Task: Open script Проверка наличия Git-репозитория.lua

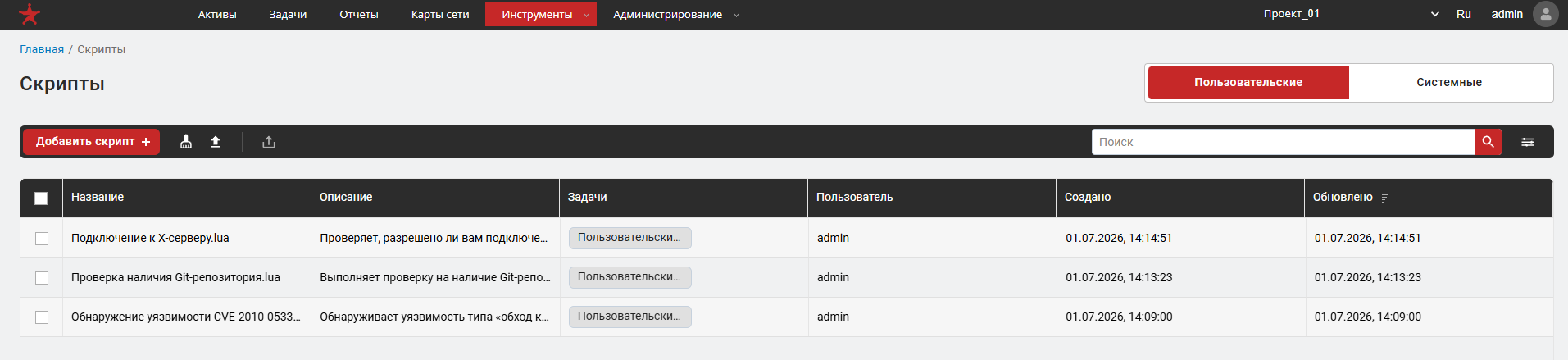Action: tap(175, 277)
